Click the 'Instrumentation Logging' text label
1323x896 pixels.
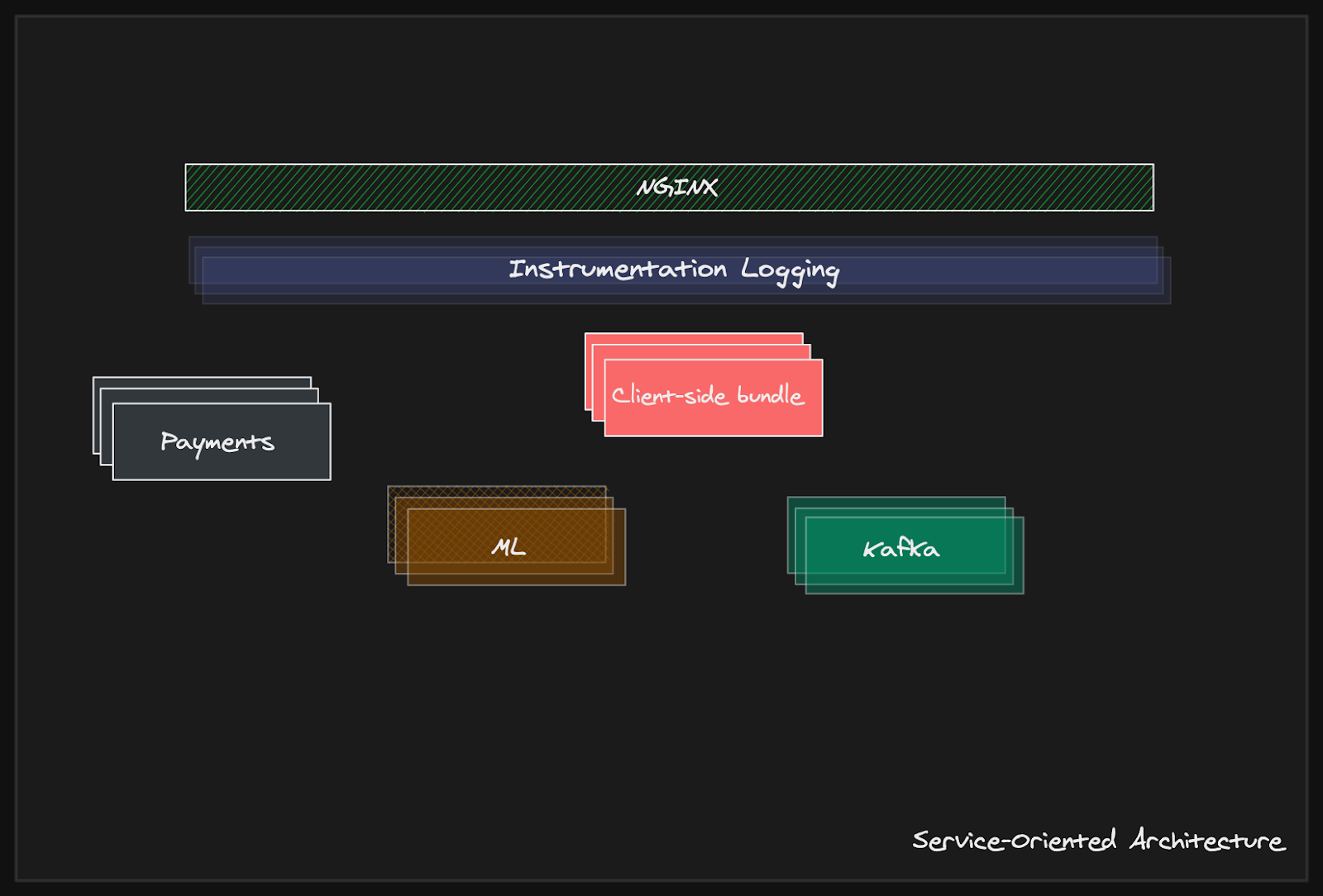click(x=674, y=270)
